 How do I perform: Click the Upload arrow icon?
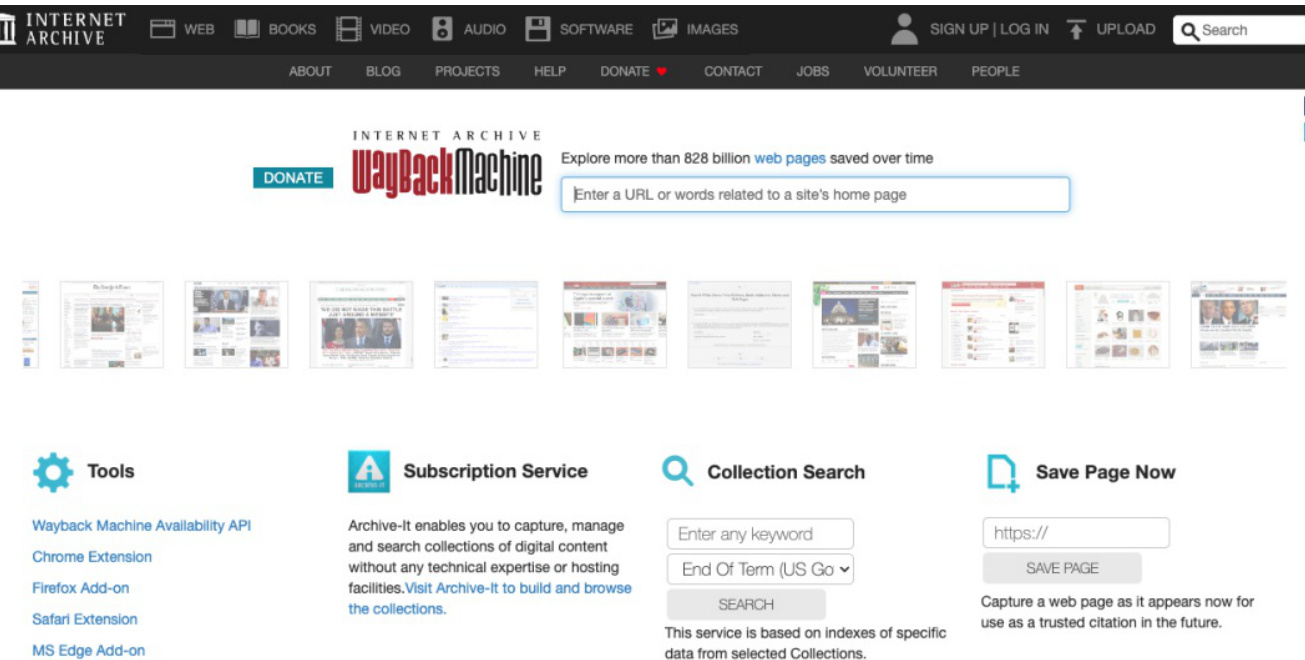tap(1076, 29)
